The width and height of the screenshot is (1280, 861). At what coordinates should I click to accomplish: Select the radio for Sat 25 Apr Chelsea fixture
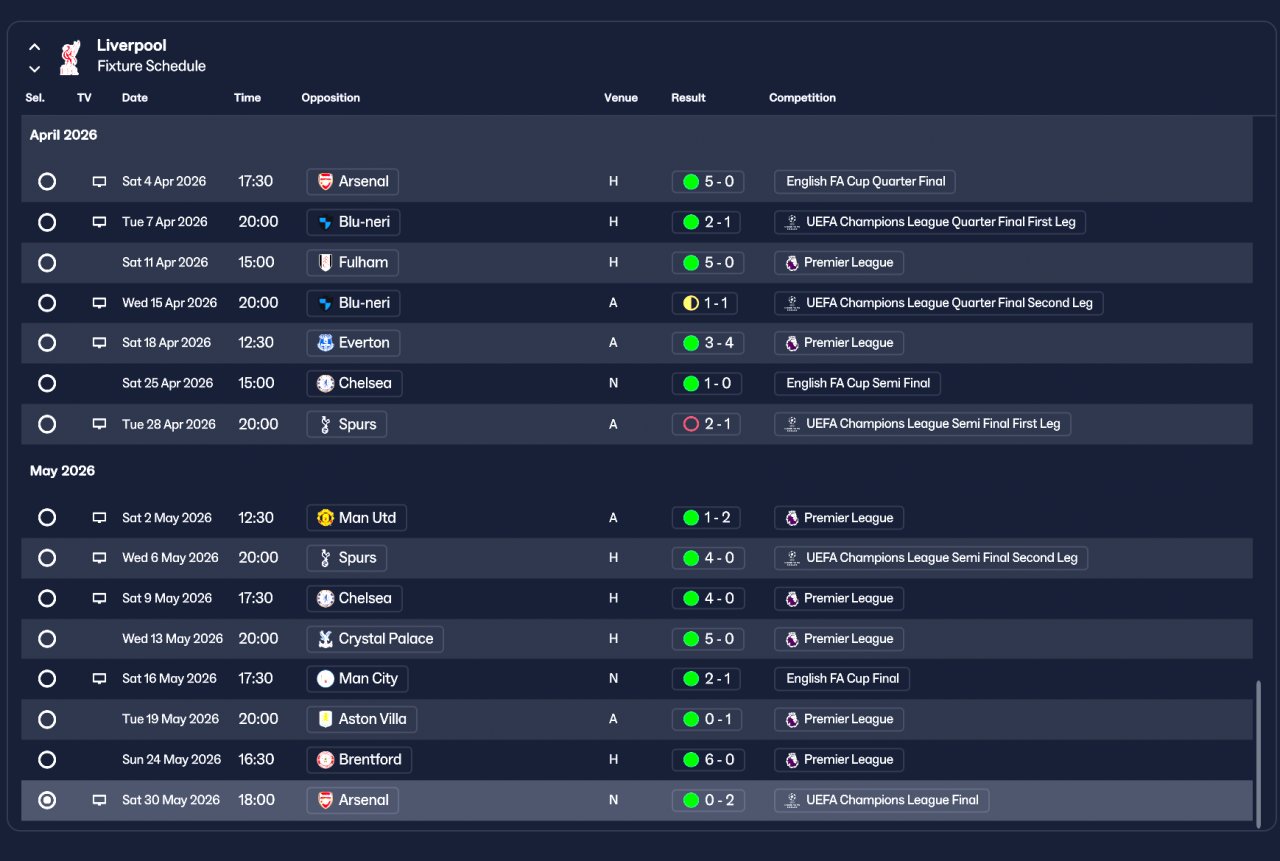(x=47, y=383)
